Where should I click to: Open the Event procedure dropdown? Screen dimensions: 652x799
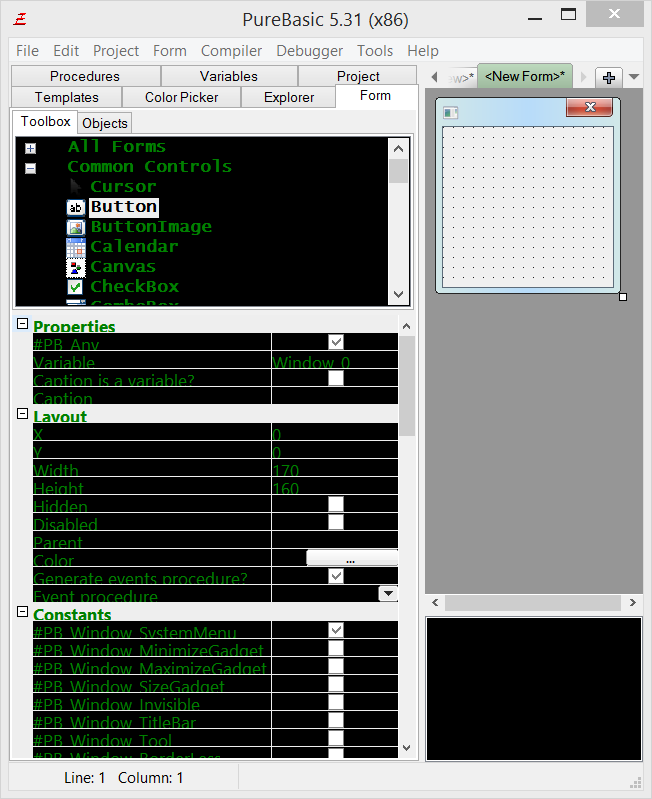pos(388,594)
